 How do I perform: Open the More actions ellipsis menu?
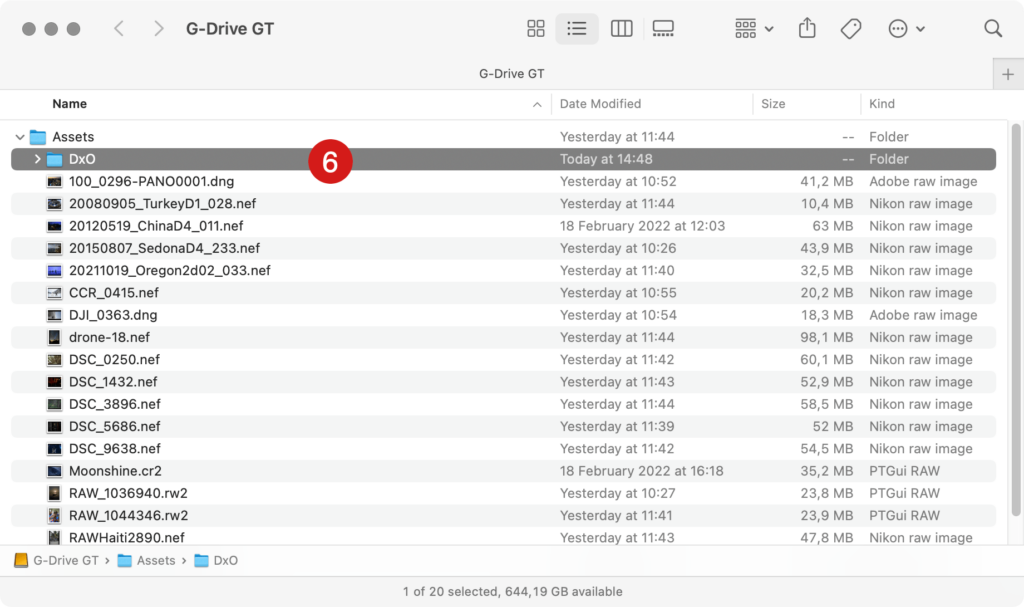(x=906, y=29)
